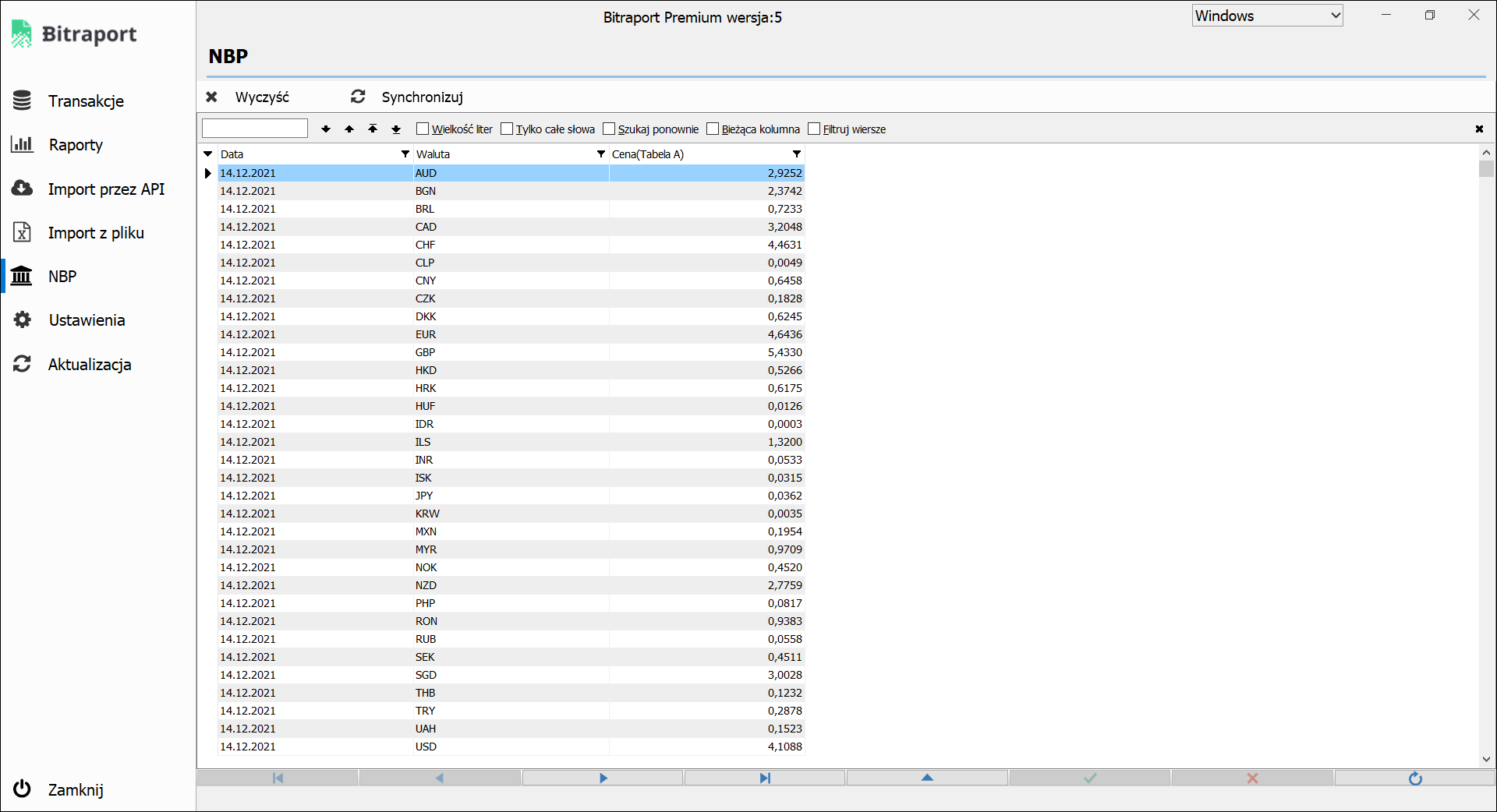Close the search bar with small X

coord(1479,129)
